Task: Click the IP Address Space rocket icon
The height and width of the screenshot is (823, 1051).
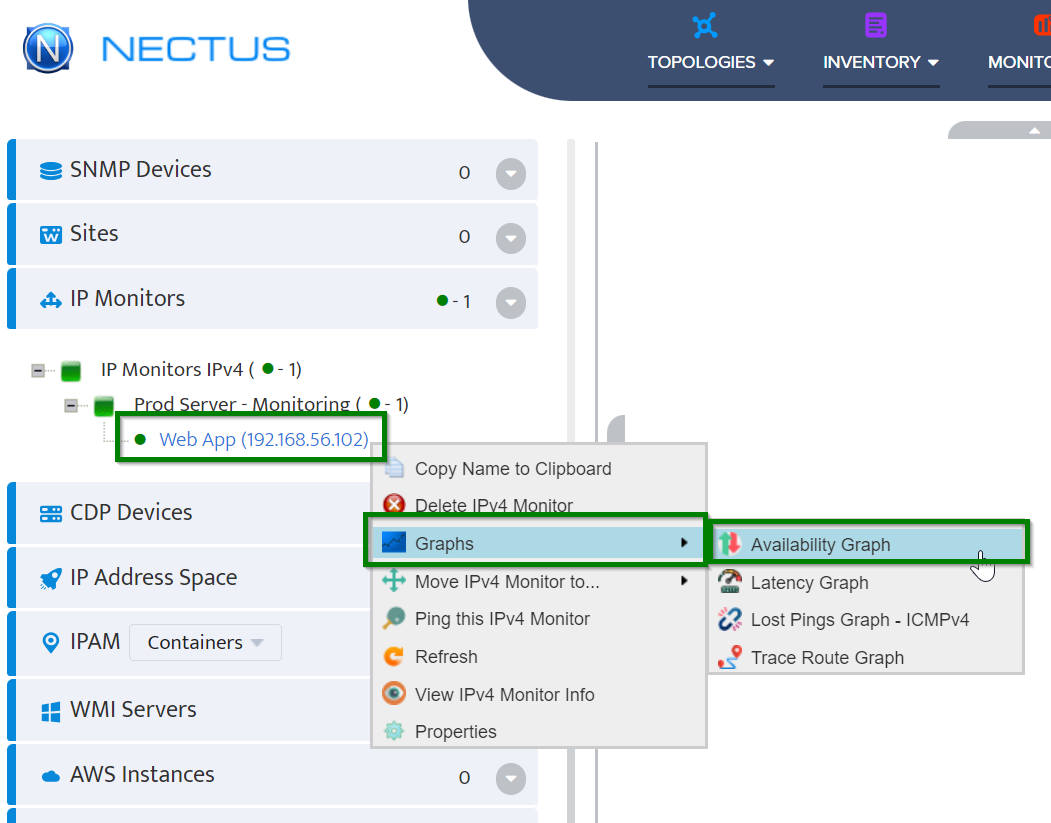Action: [51, 578]
